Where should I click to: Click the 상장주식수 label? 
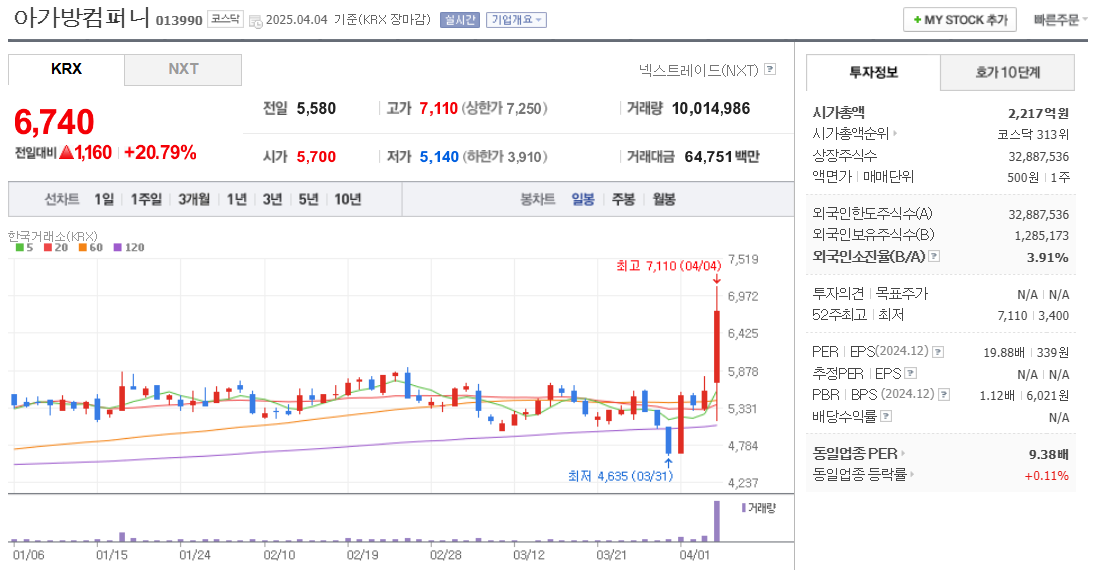845,155
